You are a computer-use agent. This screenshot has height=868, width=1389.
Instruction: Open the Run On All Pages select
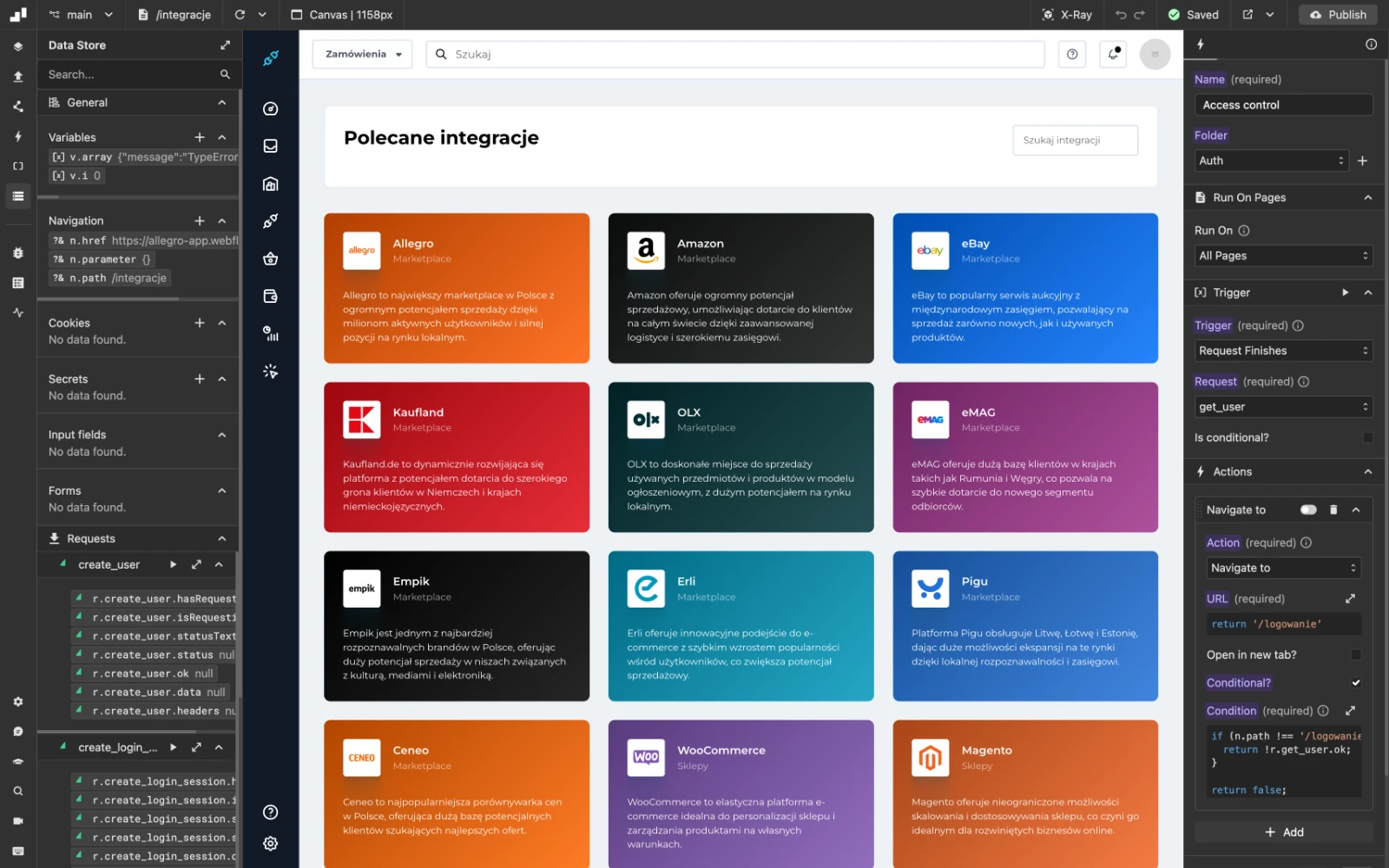1283,256
